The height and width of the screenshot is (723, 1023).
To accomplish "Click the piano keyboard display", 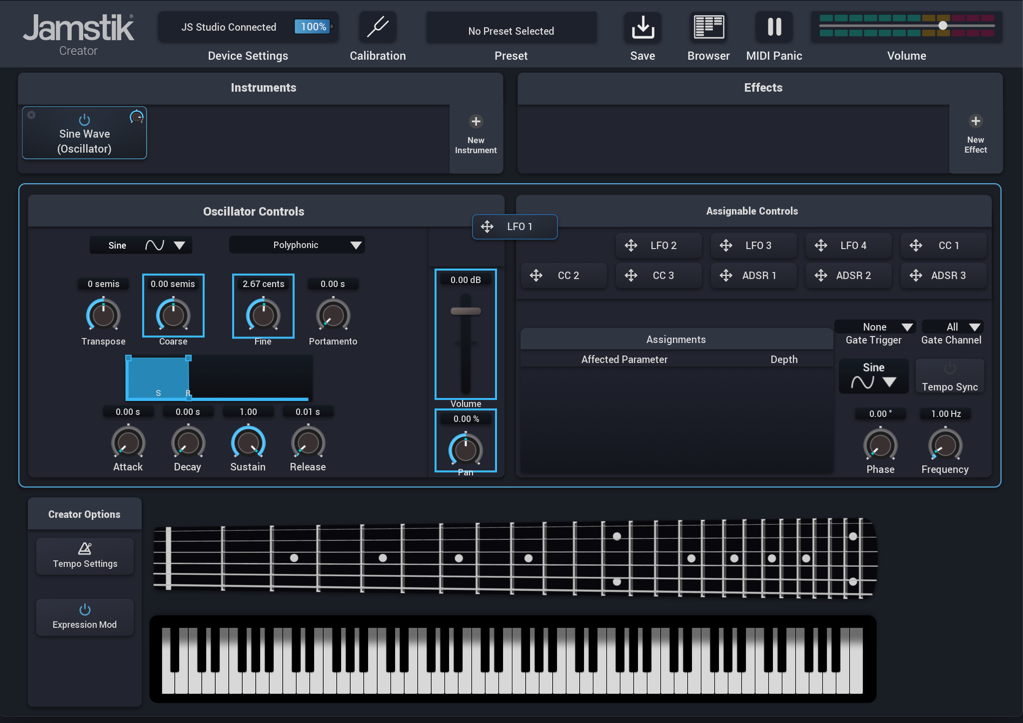I will pyautogui.click(x=513, y=659).
